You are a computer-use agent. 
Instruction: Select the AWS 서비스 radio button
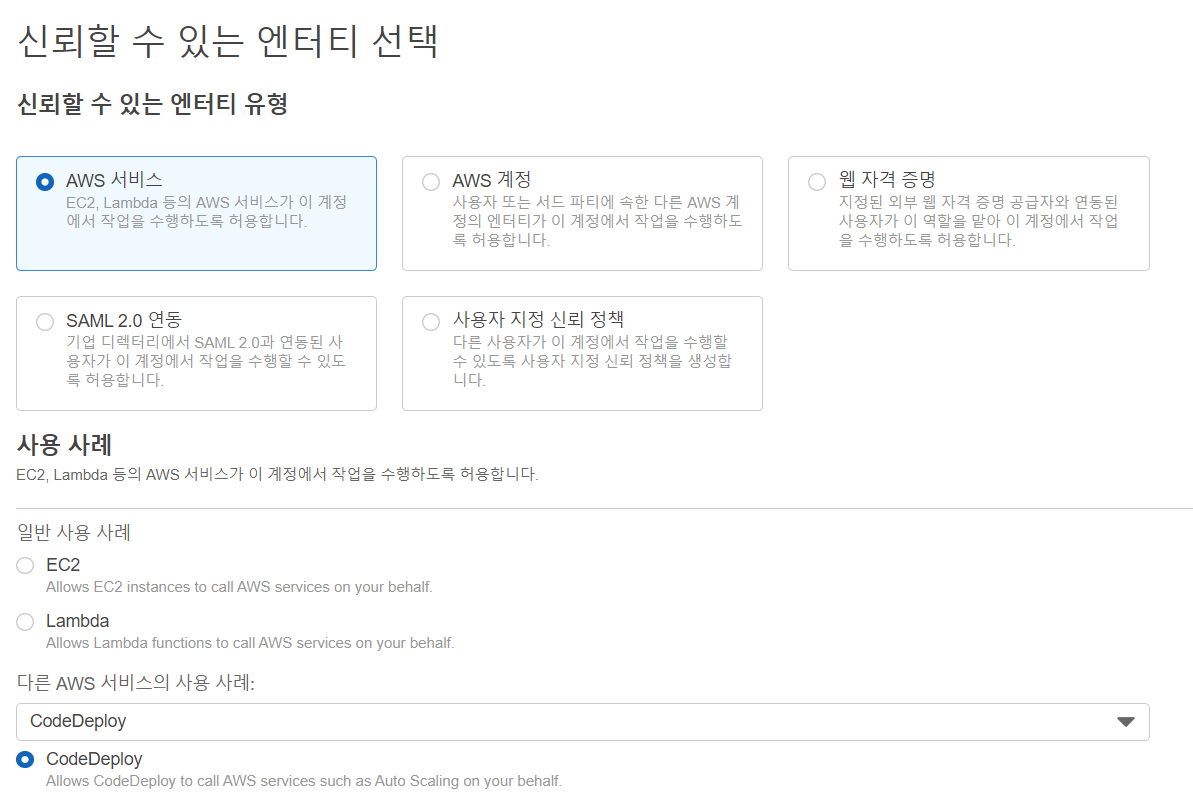click(45, 182)
